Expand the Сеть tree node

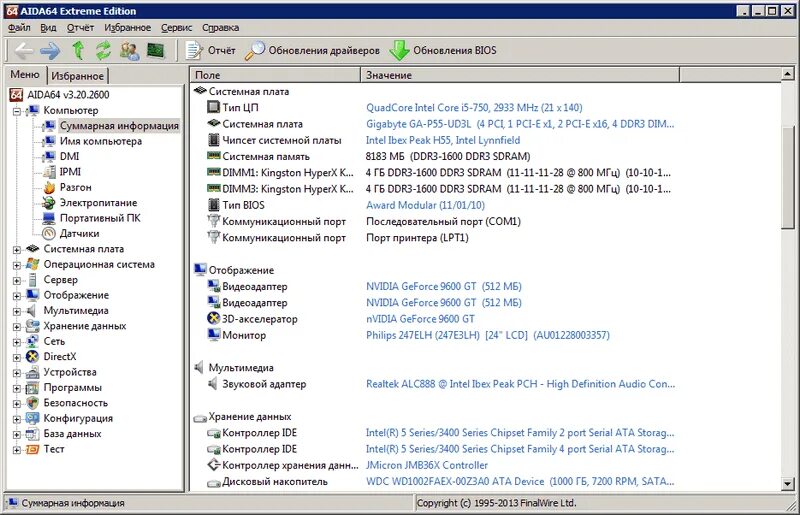tap(17, 342)
